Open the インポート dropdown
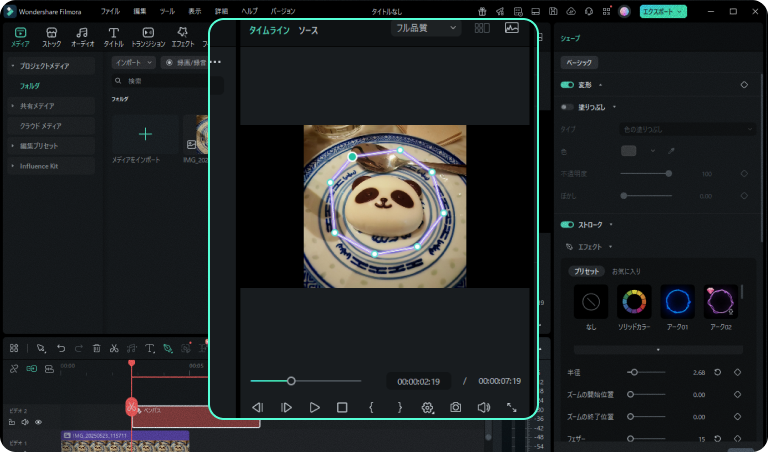768x452 pixels. click(x=133, y=62)
